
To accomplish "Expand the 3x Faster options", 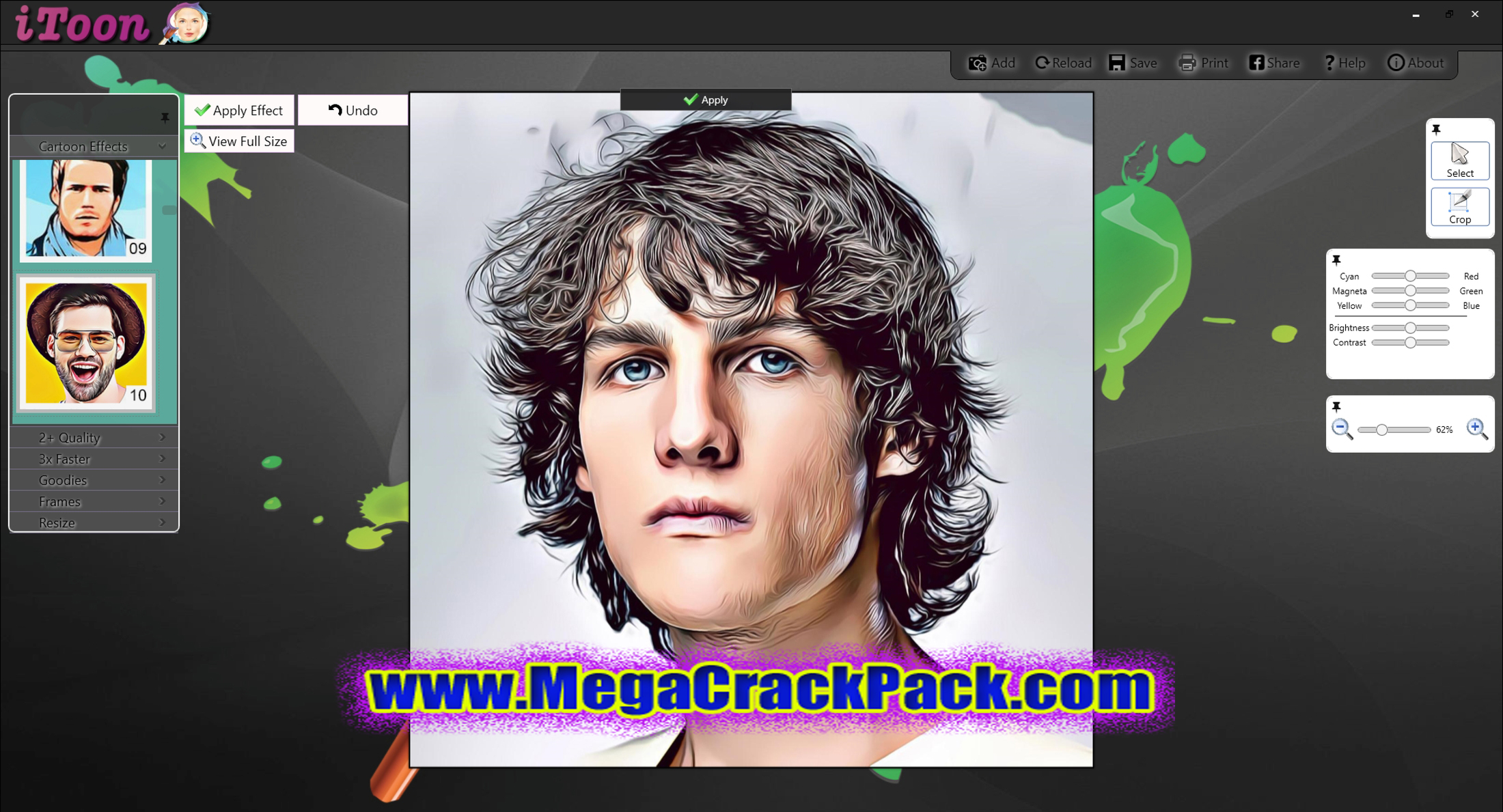I will pos(91,458).
